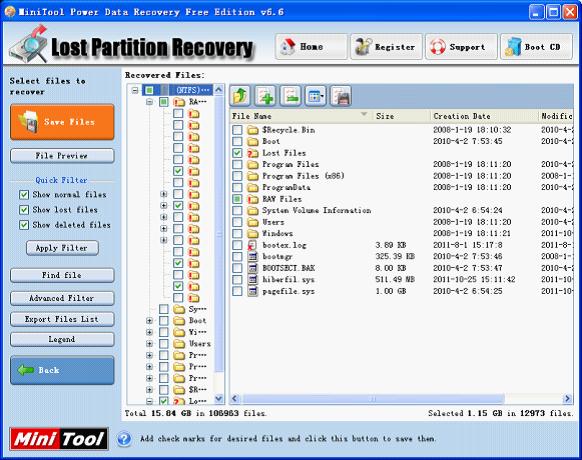The width and height of the screenshot is (582, 460).
Task: Collapse the Lo... tree node
Action: [x=150, y=401]
